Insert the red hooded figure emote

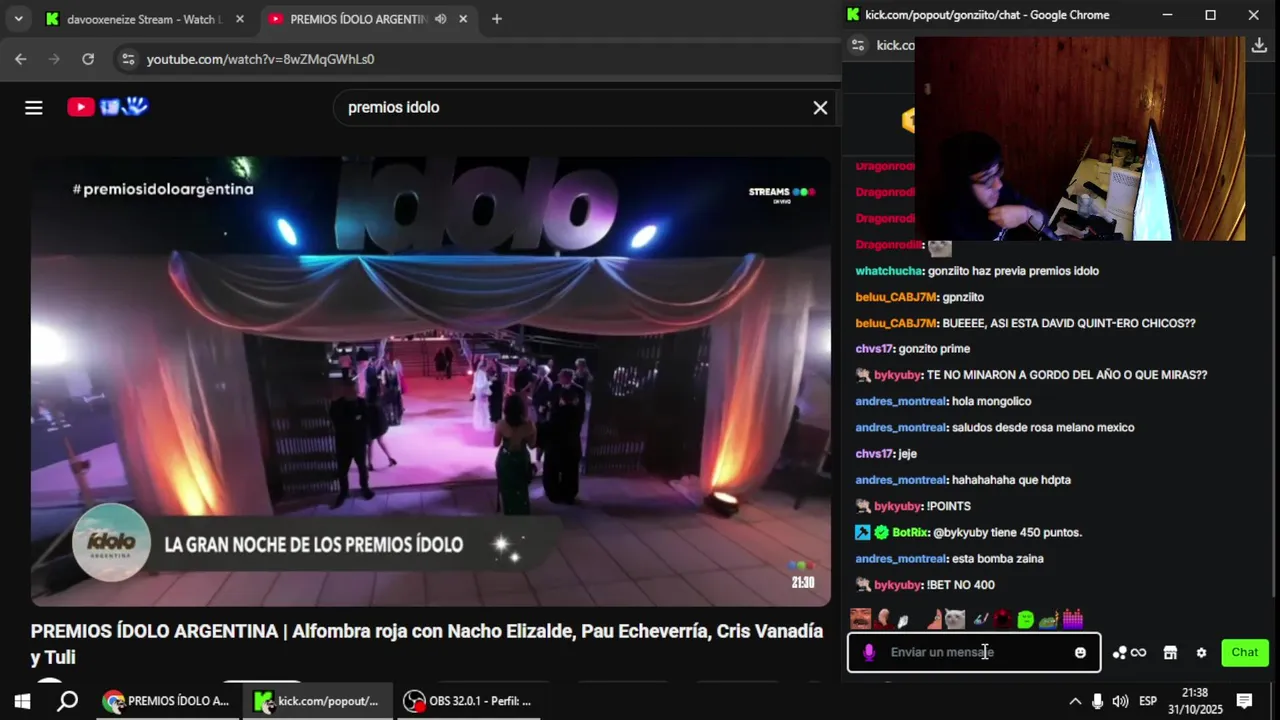coord(1002,619)
